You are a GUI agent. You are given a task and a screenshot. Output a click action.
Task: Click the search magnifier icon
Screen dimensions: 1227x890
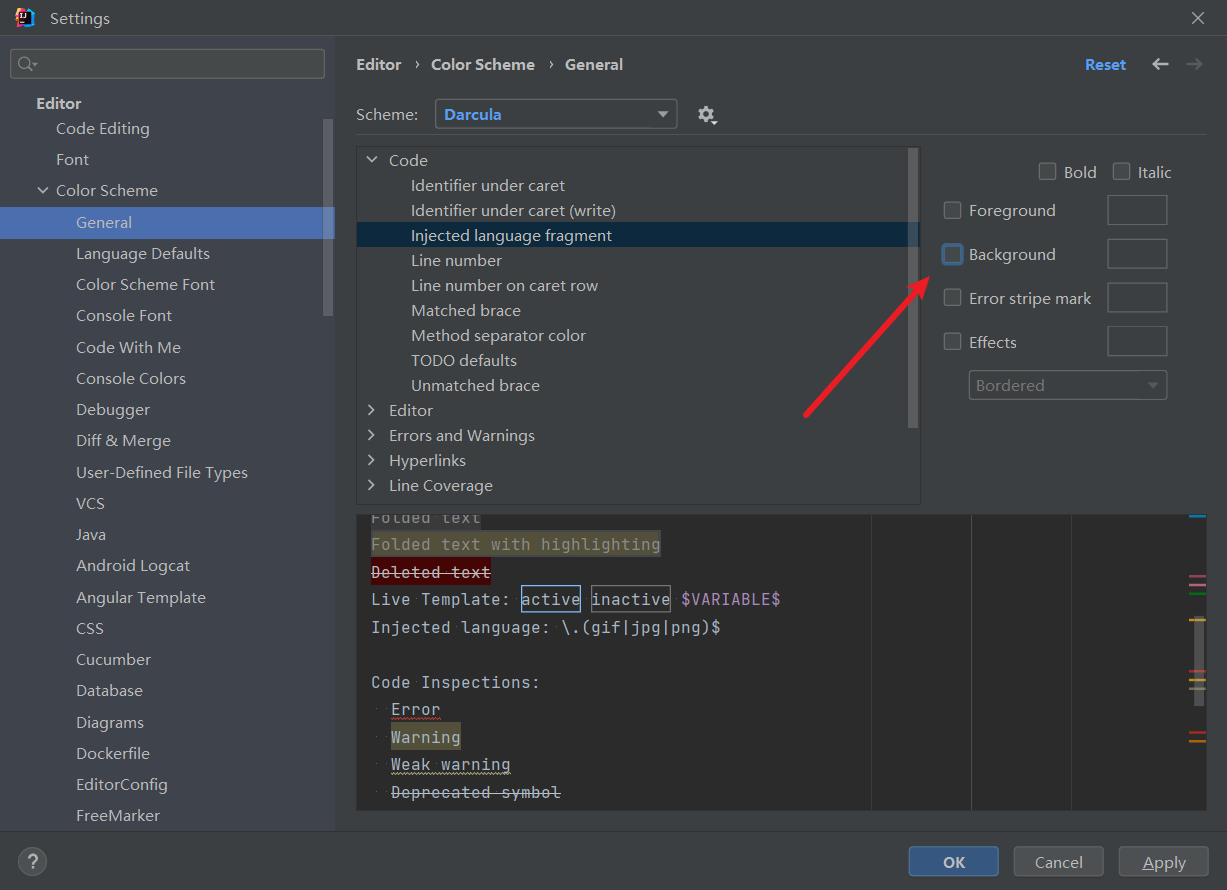coord(27,64)
